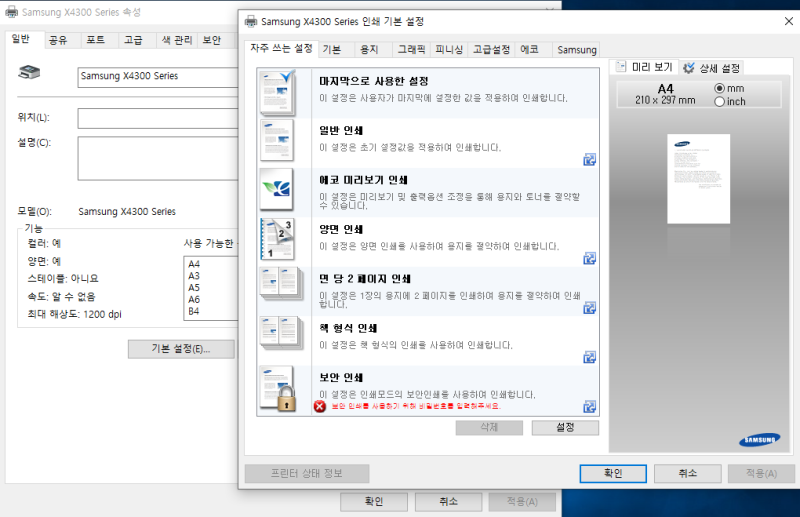Click the red 보안 인쇄 password warning text
The image size is (800, 517).
tap(416, 406)
